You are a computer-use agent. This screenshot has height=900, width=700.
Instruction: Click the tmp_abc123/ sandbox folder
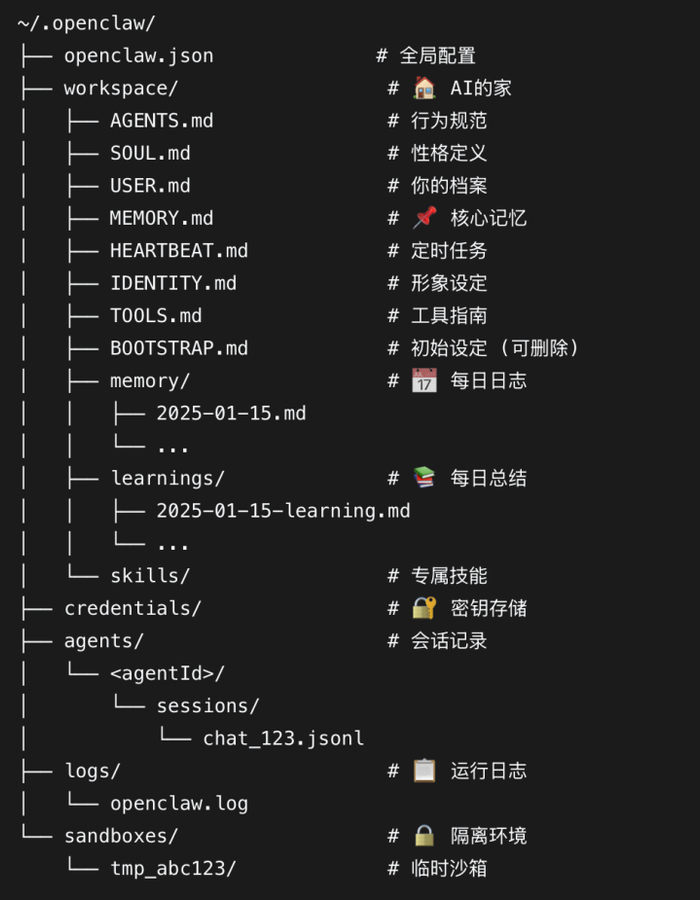pyautogui.click(x=173, y=869)
